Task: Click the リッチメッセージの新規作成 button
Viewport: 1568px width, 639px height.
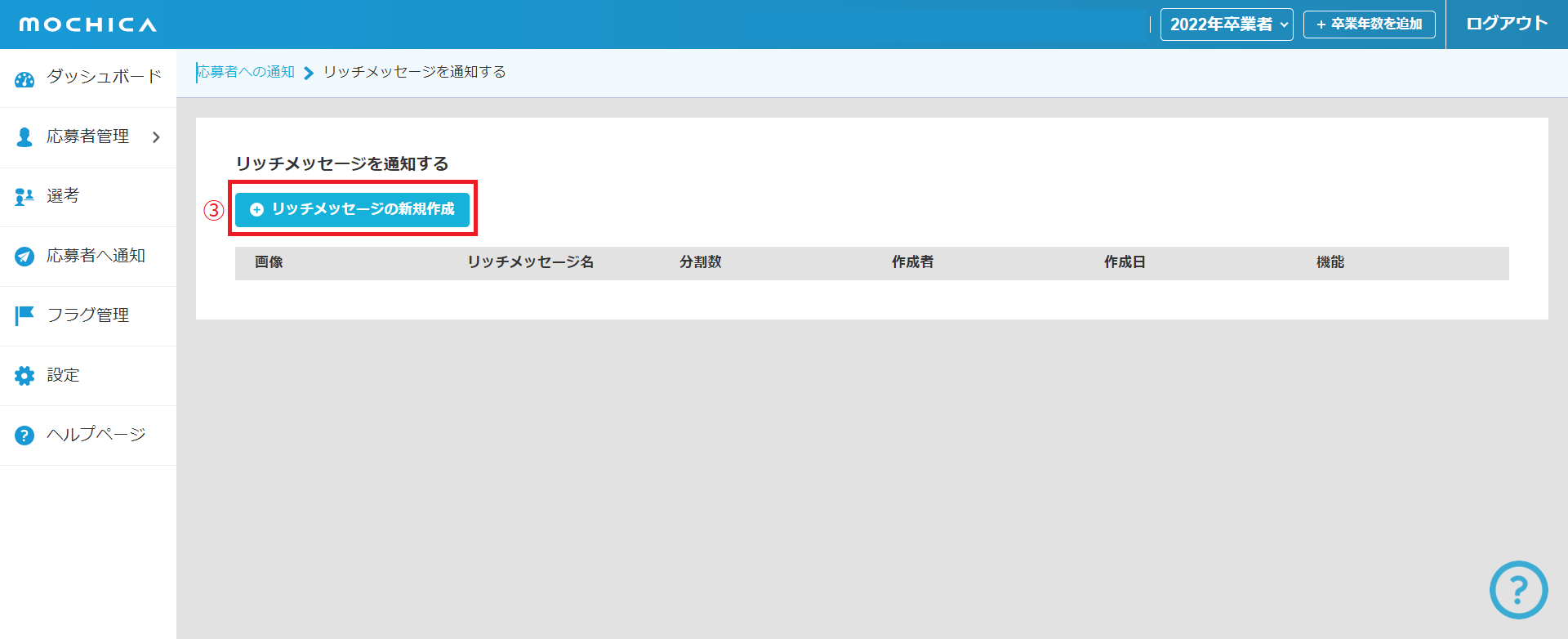Action: pyautogui.click(x=352, y=209)
